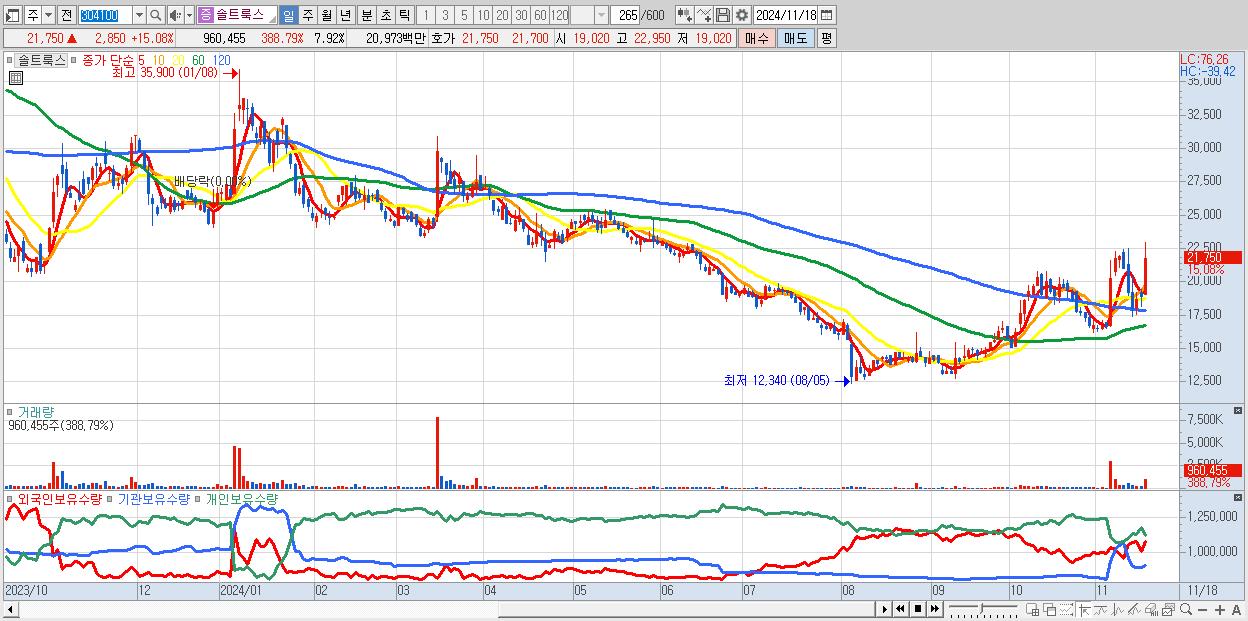Click the chart rewind button
The height and width of the screenshot is (621, 1248).
(x=900, y=609)
